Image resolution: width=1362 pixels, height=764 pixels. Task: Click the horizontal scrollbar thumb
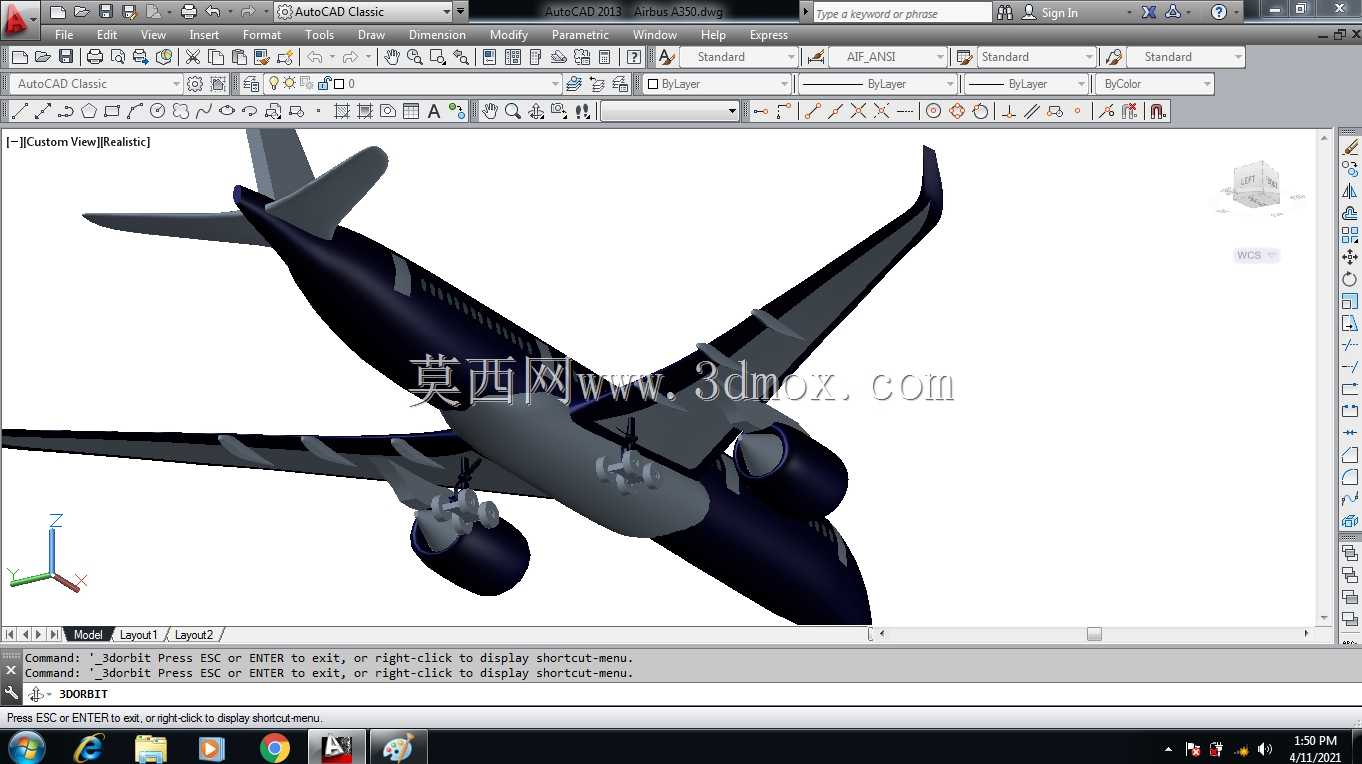coord(1094,634)
